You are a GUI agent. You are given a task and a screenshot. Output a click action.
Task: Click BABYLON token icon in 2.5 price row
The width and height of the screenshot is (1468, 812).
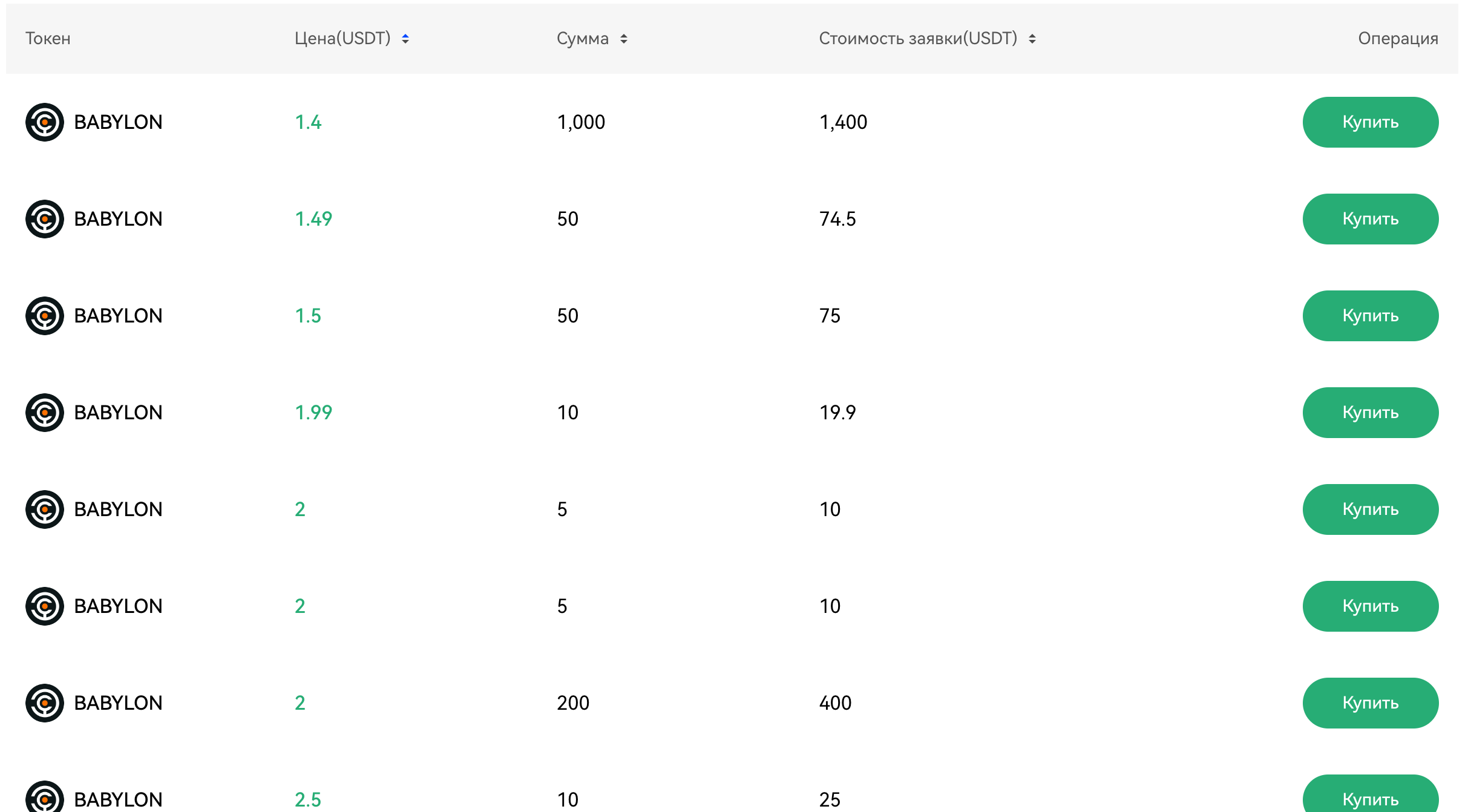(45, 797)
